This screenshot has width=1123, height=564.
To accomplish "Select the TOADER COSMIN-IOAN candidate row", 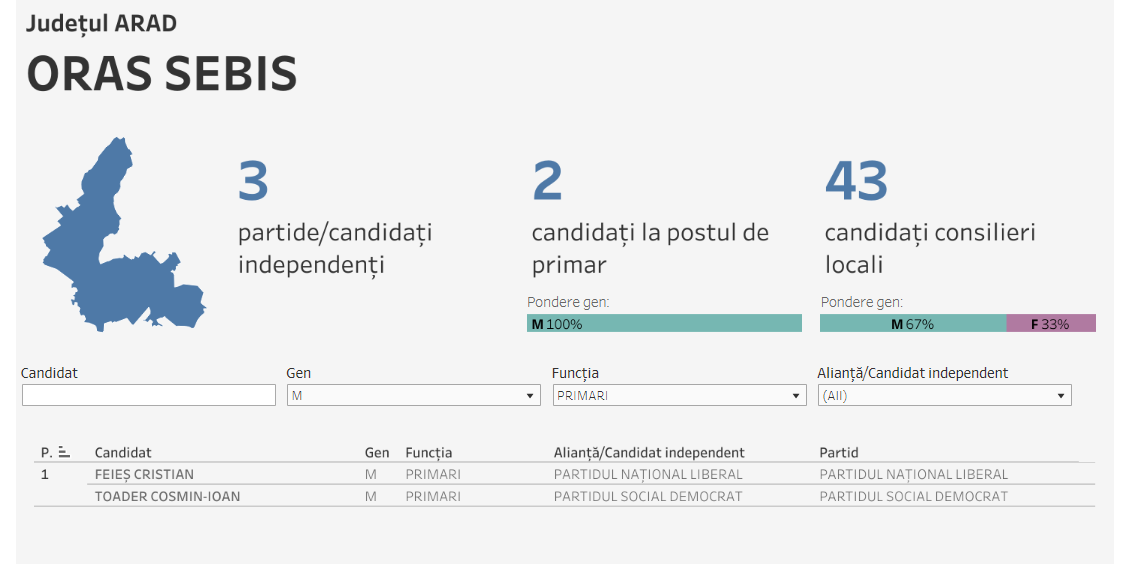I will (167, 497).
